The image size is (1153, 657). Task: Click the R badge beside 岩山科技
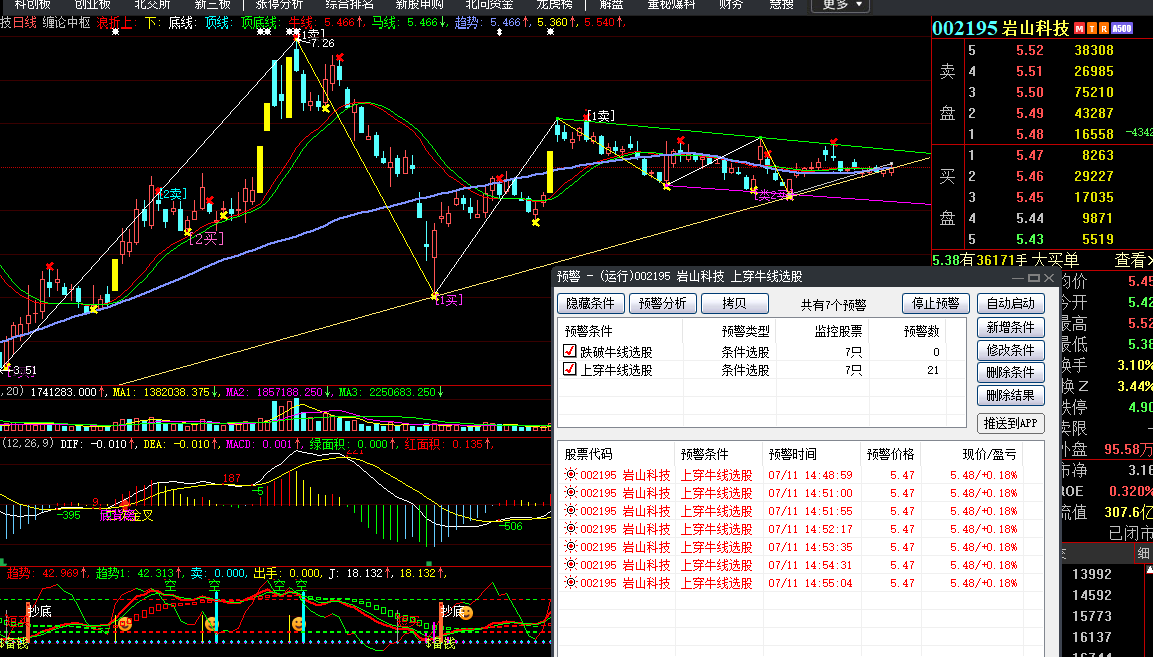click(x=1103, y=29)
